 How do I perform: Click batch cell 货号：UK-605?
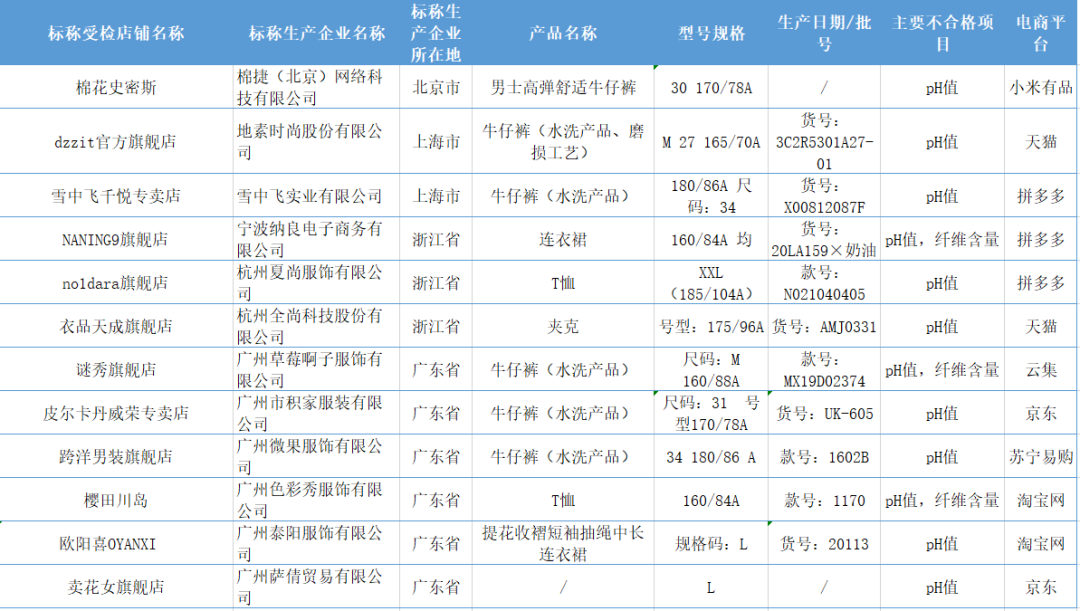824,413
